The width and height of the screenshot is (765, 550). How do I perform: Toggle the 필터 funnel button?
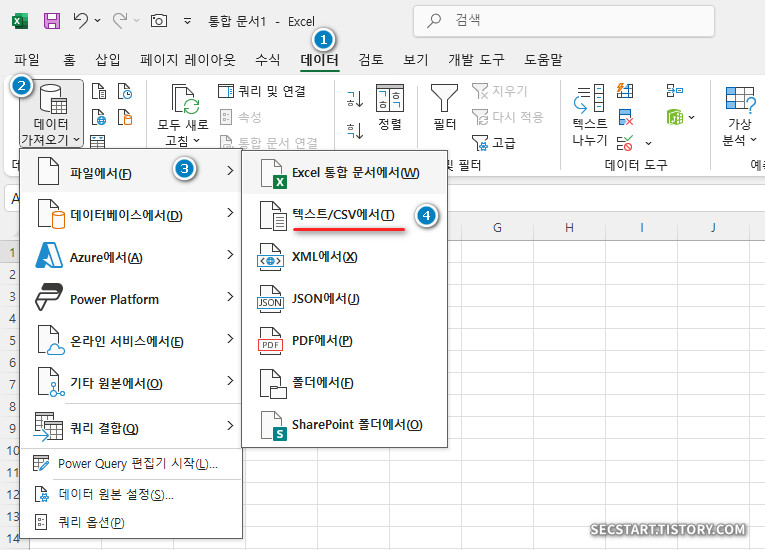pyautogui.click(x=444, y=107)
